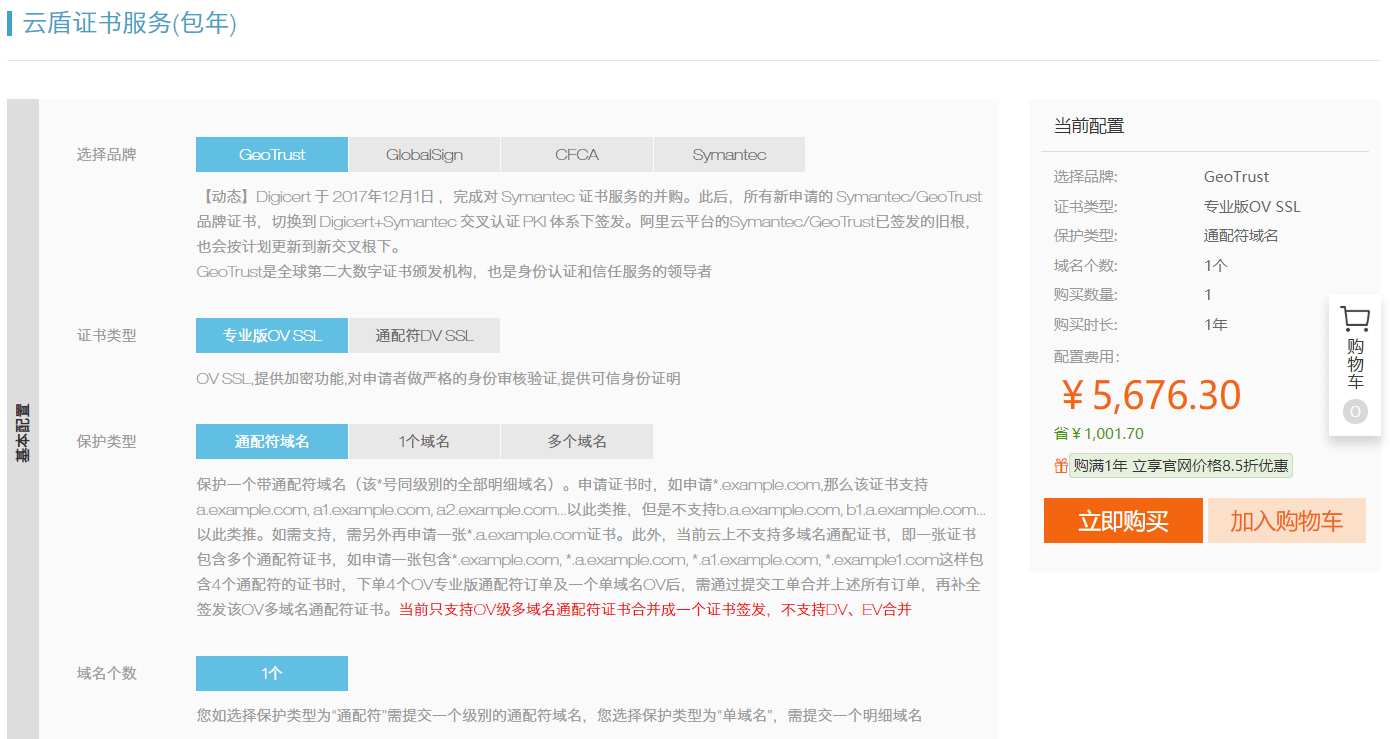The image size is (1390, 739).
Task: Click the 加入购物车 button
Action: tap(1287, 520)
